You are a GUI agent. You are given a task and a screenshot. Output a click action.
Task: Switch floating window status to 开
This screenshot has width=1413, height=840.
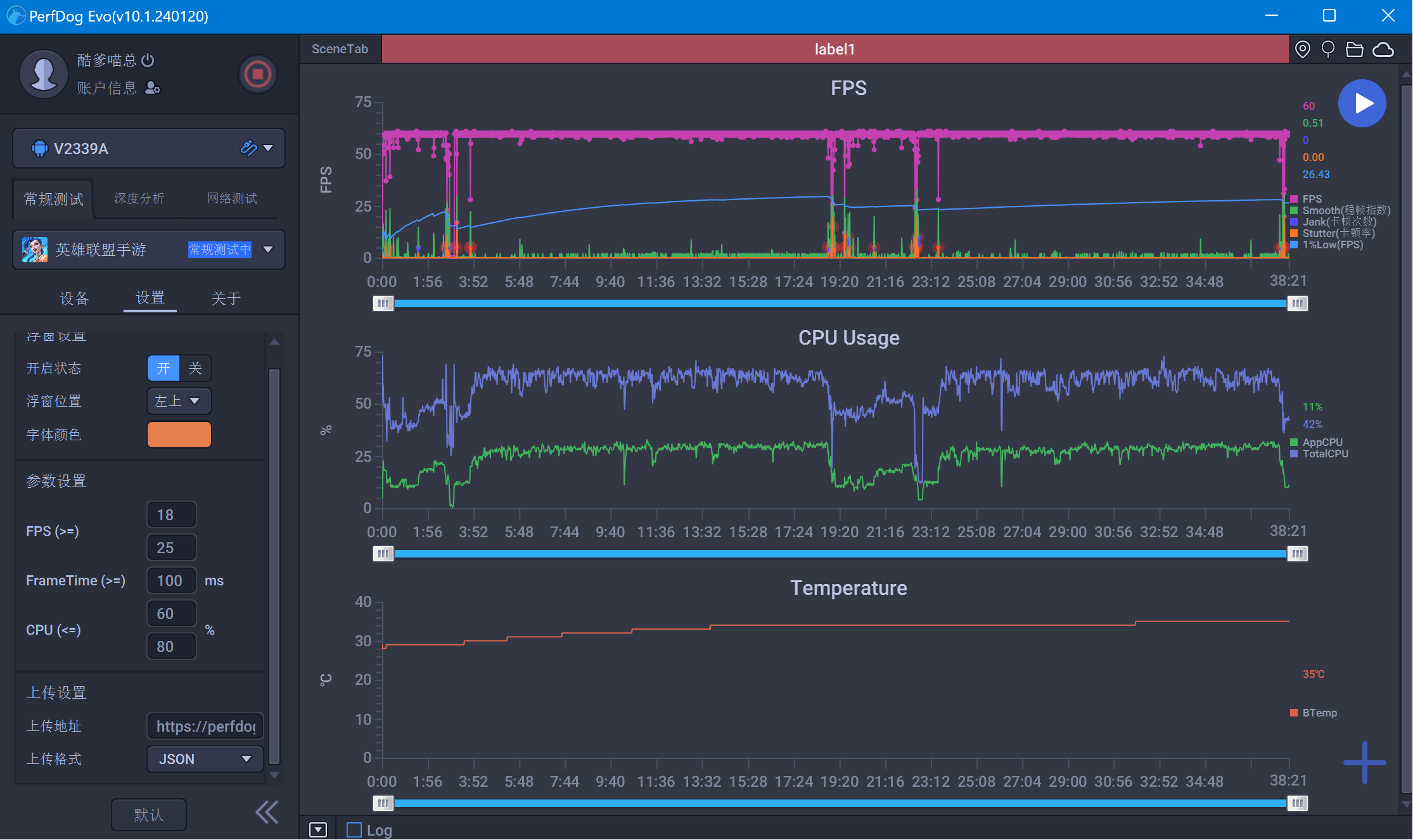pos(163,368)
